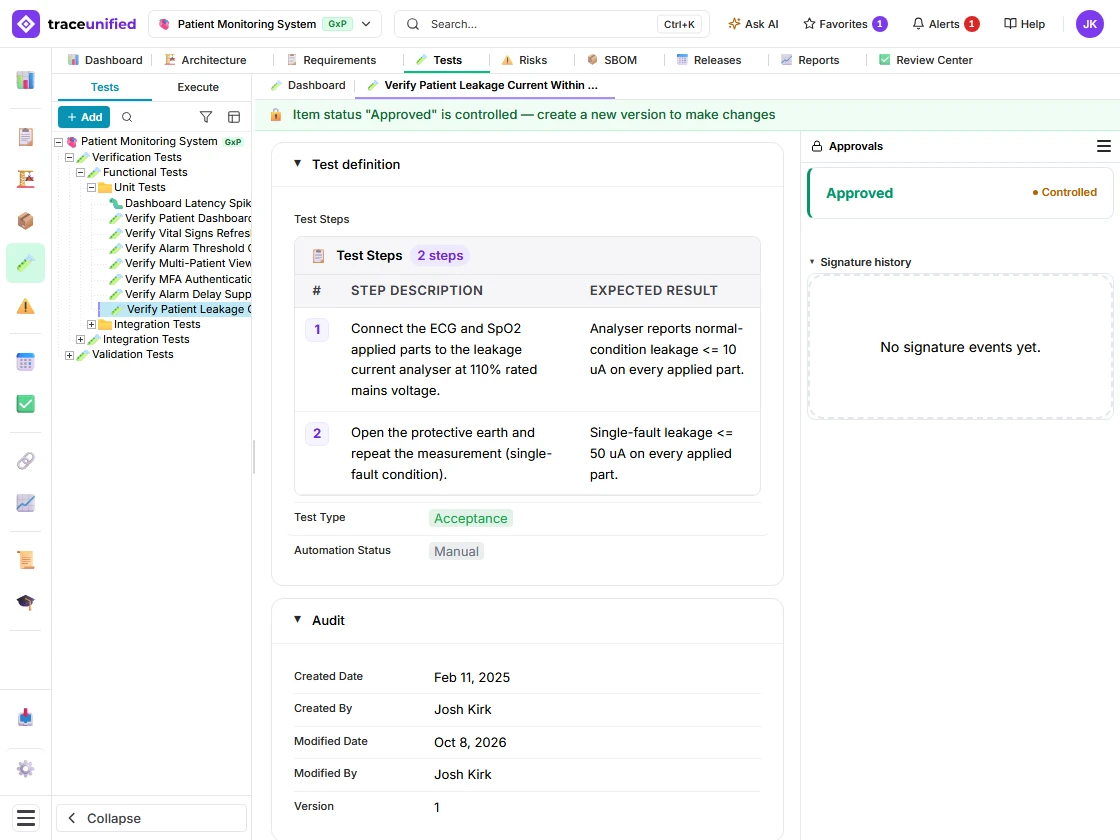Image resolution: width=1120 pixels, height=840 pixels.
Task: Open the dashboard chart icon in sidebar
Action: [x=26, y=80]
